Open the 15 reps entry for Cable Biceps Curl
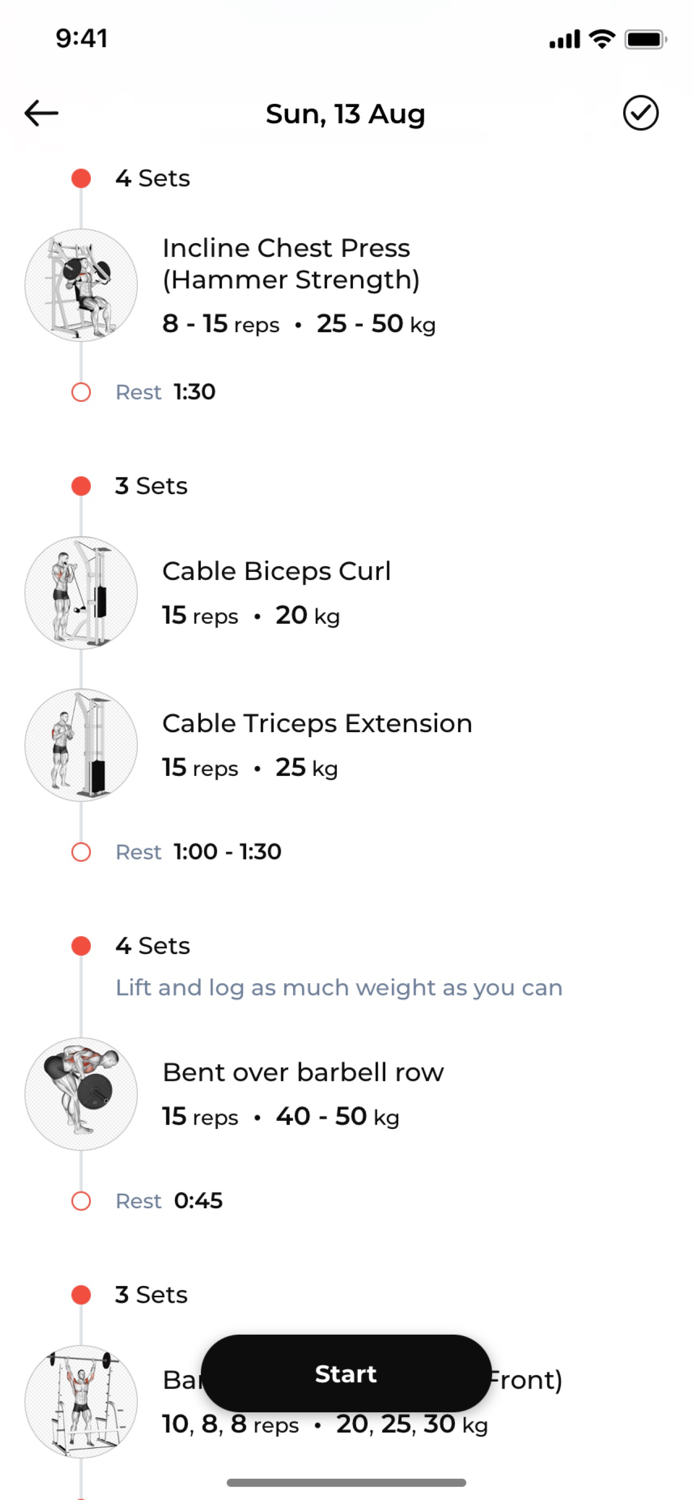Image resolution: width=693 pixels, height=1500 pixels. (x=200, y=615)
